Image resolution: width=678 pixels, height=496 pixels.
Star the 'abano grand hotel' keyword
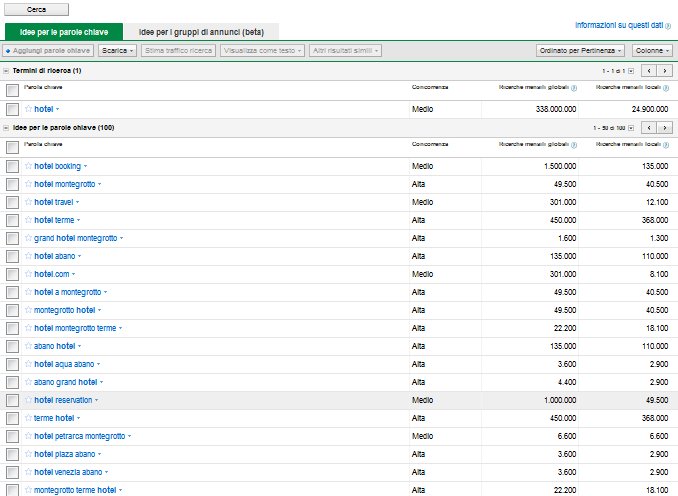[29, 382]
